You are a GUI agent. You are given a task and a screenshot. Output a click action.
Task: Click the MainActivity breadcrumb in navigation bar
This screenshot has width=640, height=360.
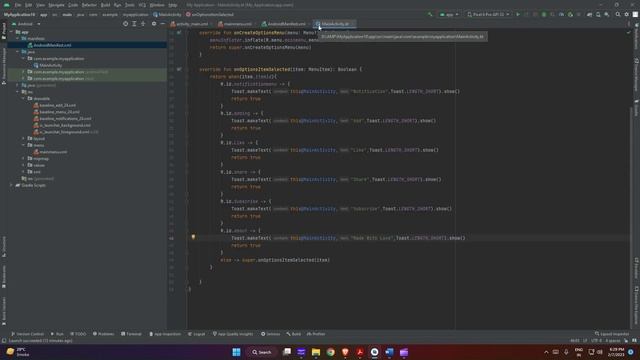tap(167, 14)
